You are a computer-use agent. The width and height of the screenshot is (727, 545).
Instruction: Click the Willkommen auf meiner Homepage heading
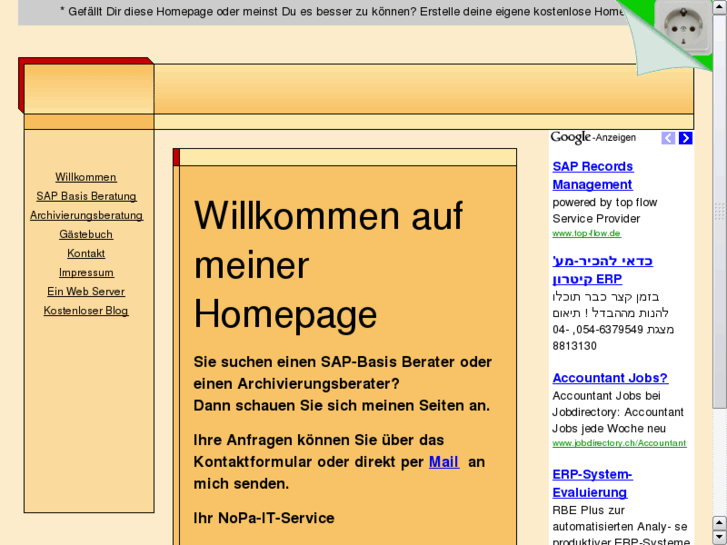(328, 265)
